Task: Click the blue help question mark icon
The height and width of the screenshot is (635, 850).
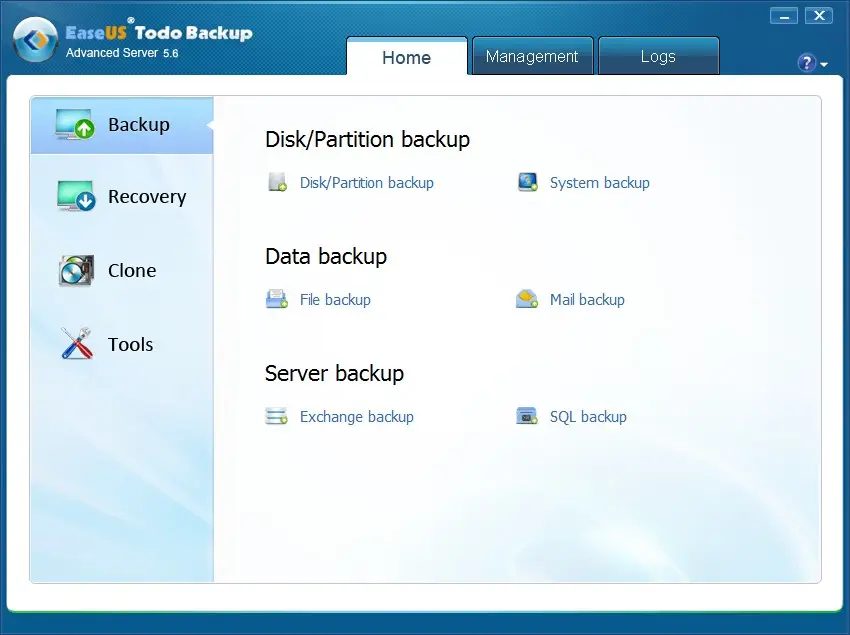Action: coord(807,63)
